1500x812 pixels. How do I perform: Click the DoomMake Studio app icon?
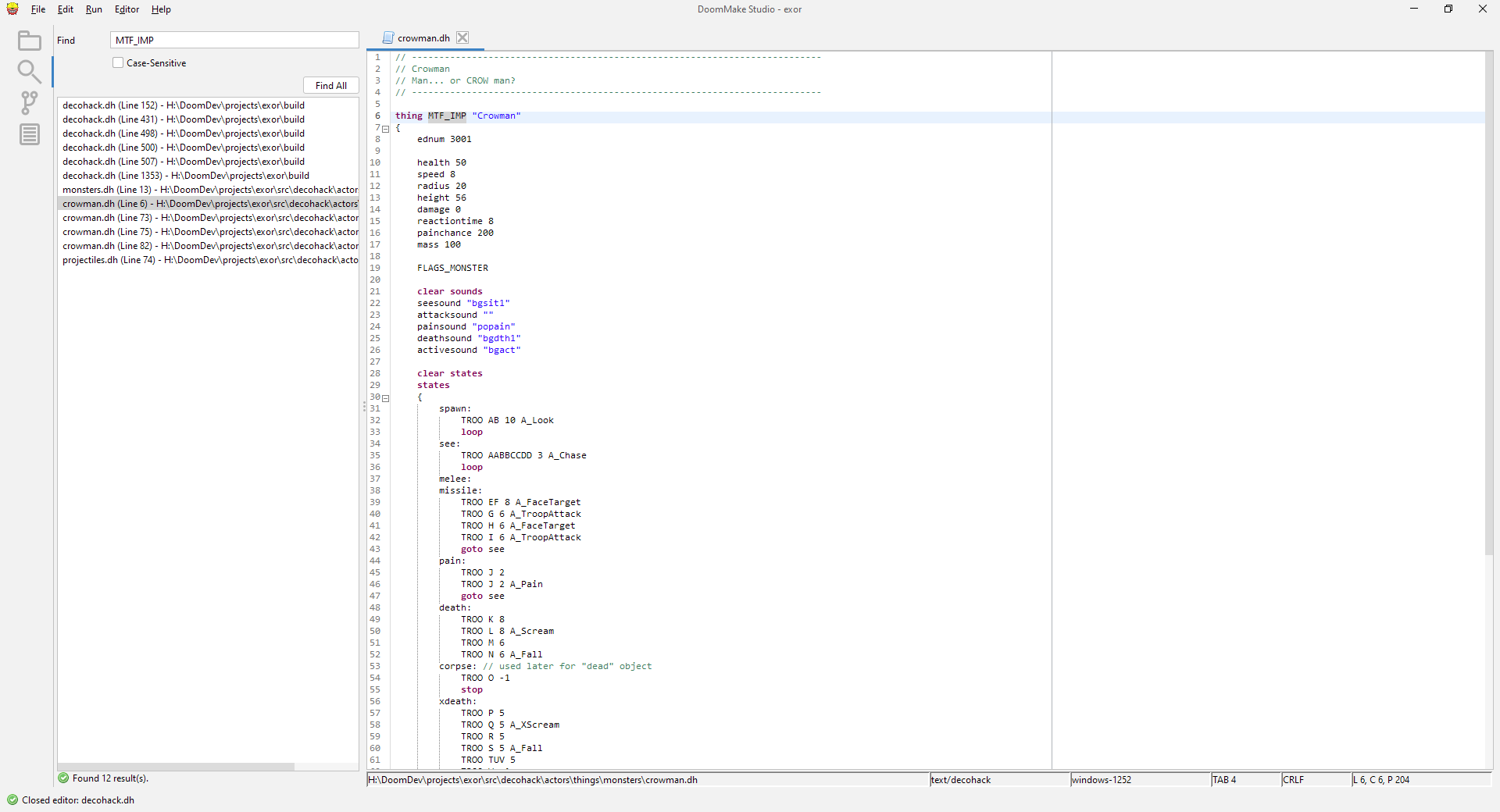pyautogui.click(x=12, y=9)
